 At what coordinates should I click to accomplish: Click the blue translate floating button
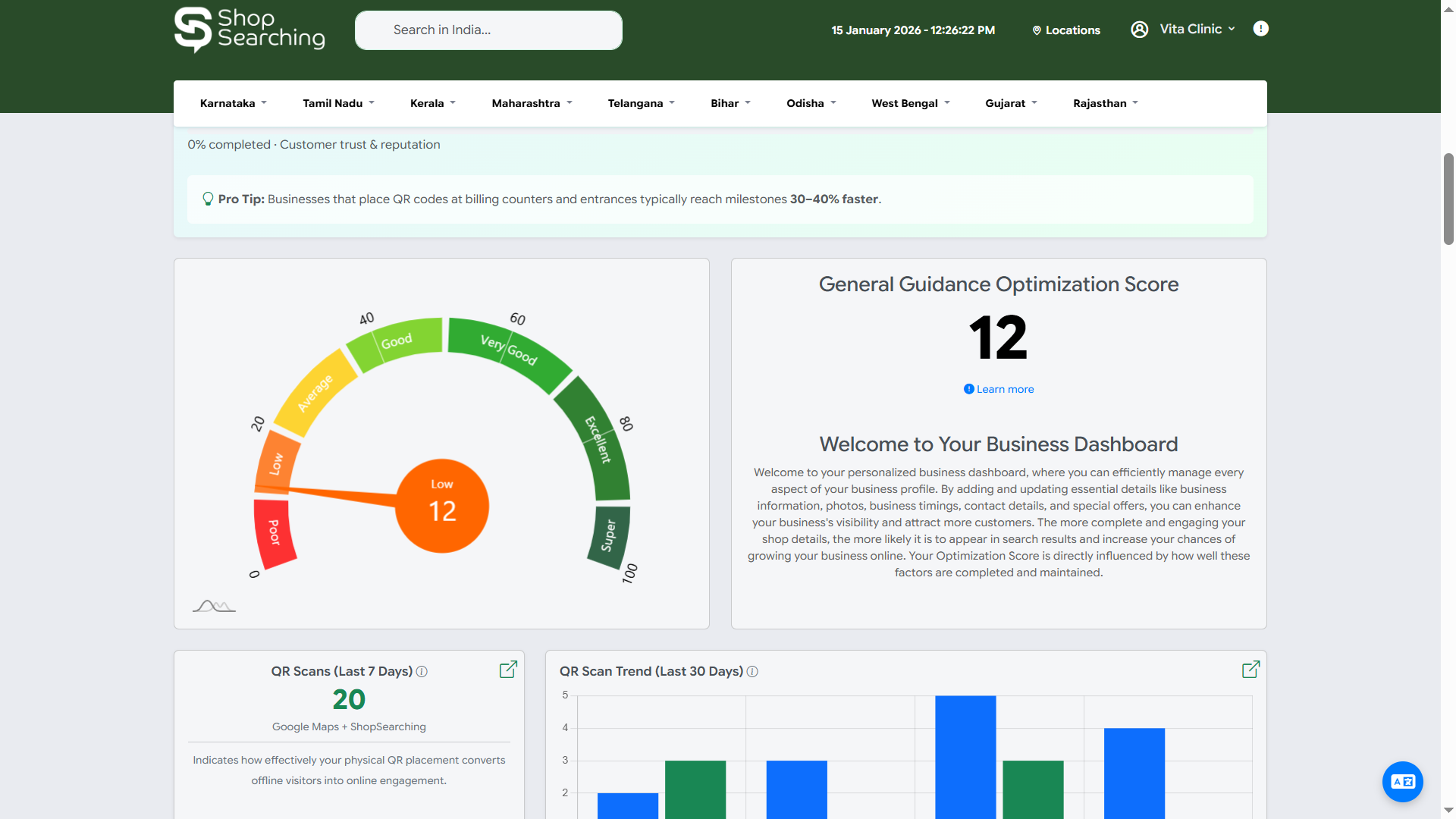(x=1402, y=782)
